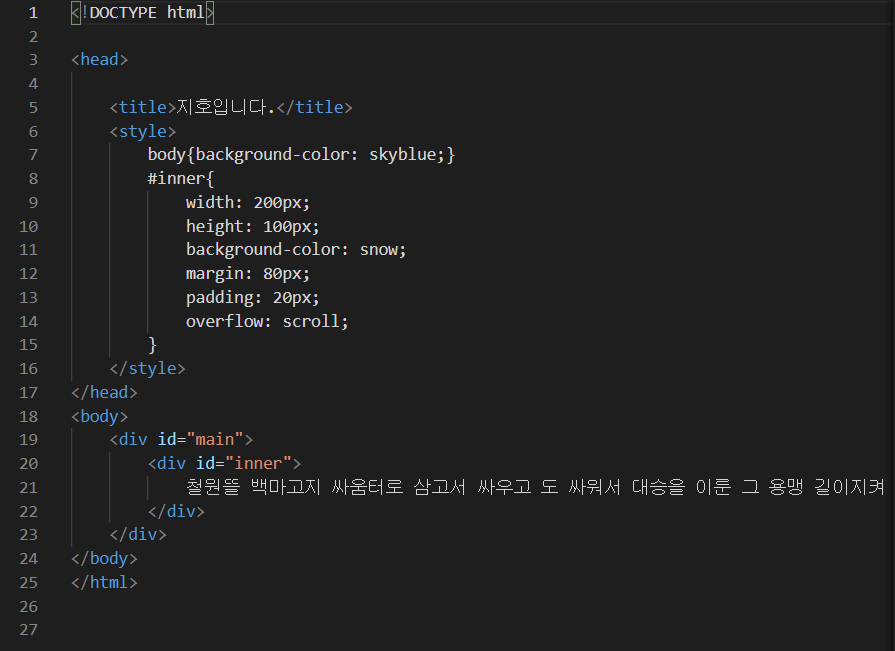The height and width of the screenshot is (651, 895).
Task: Click the closing head tag
Action: pyautogui.click(x=104, y=393)
